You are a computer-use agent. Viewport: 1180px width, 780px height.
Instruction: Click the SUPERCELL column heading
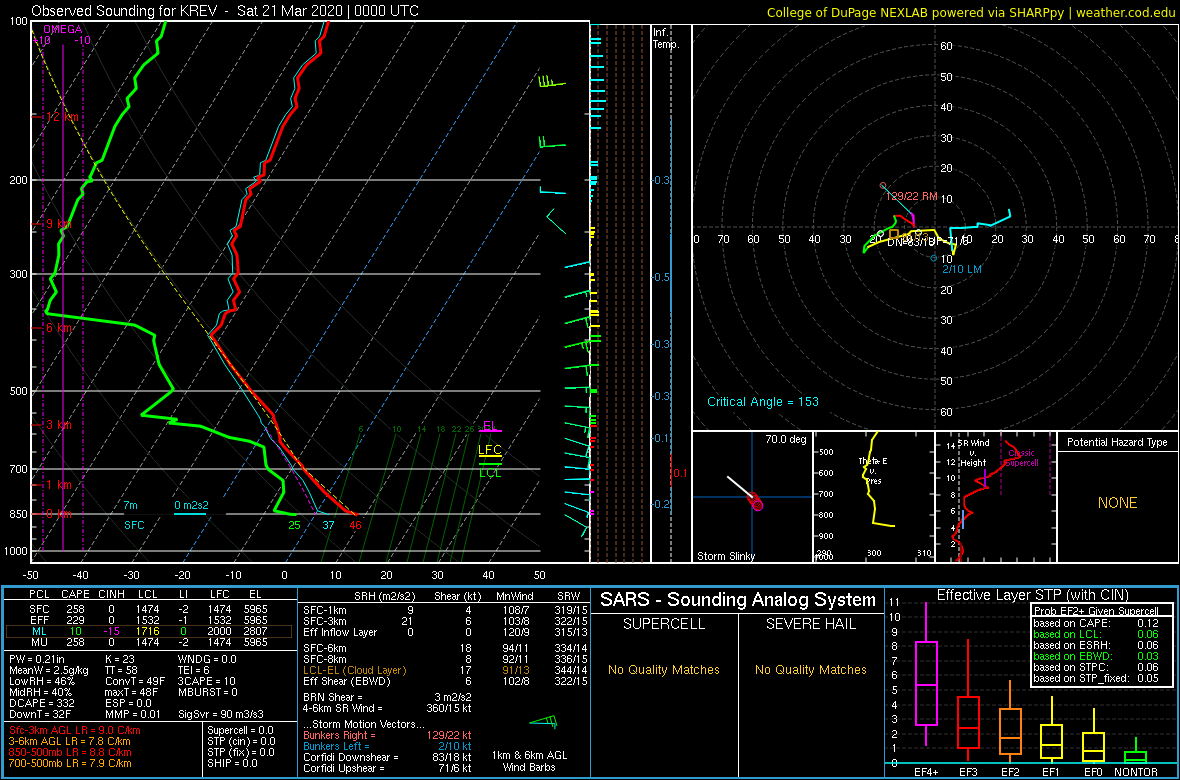tap(664, 626)
